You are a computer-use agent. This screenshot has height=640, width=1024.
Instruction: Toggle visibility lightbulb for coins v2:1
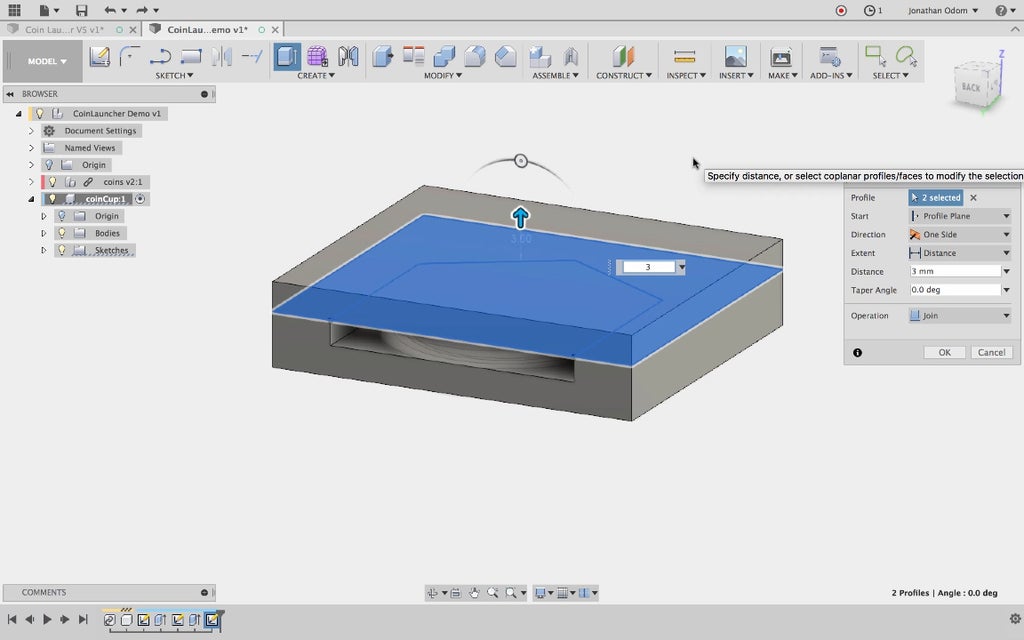pos(52,182)
